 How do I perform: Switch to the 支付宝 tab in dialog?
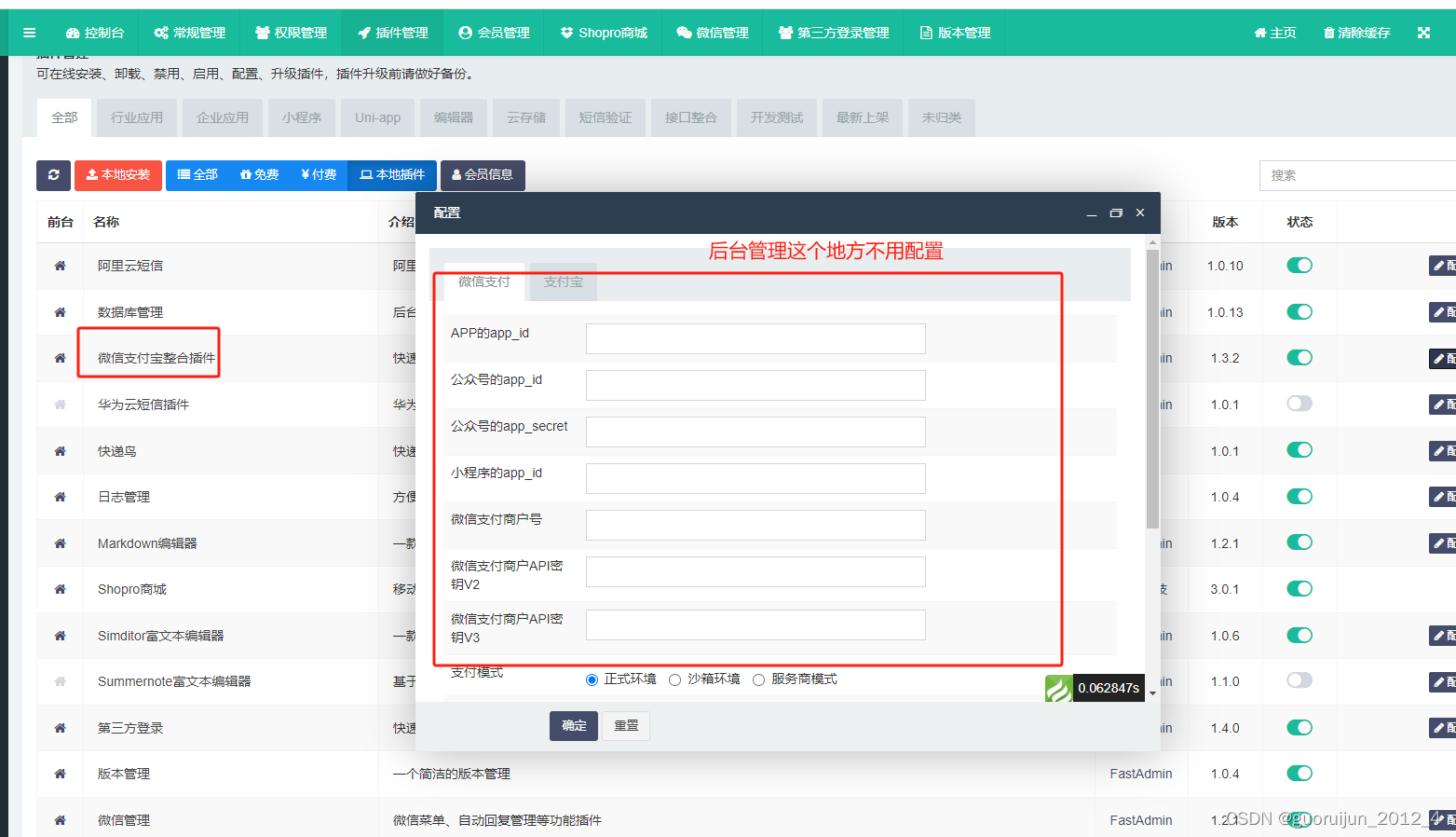coord(564,281)
